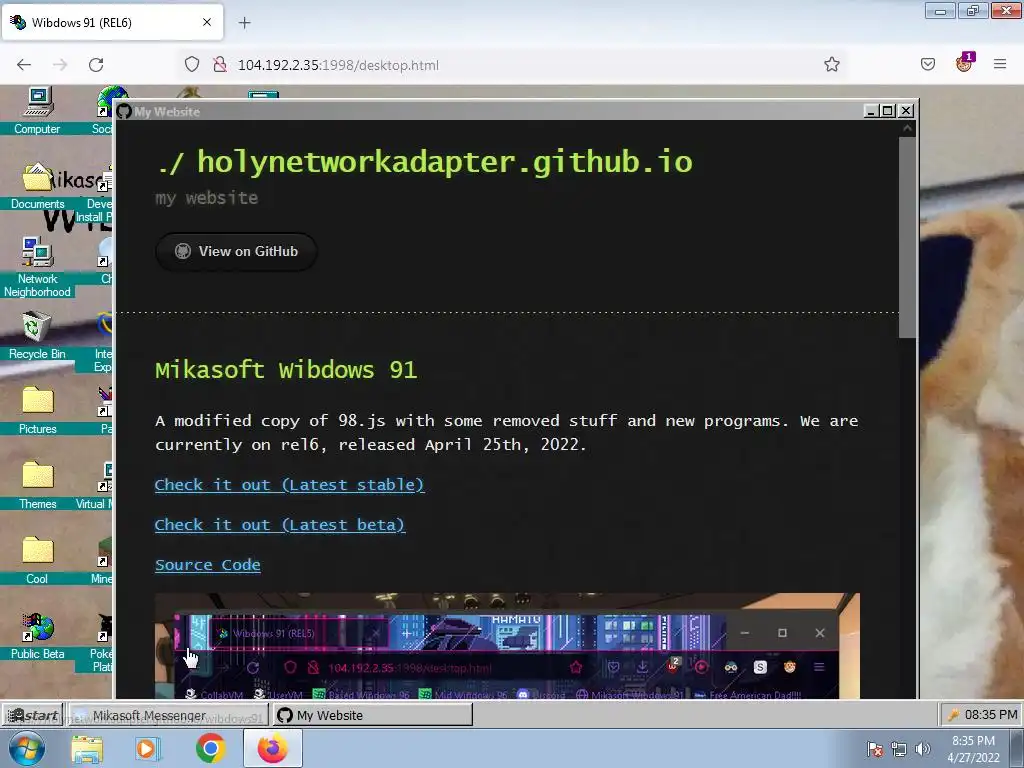Switch to Mikasoft Messenger taskbar button
This screenshot has width=1024, height=768.
[x=168, y=715]
